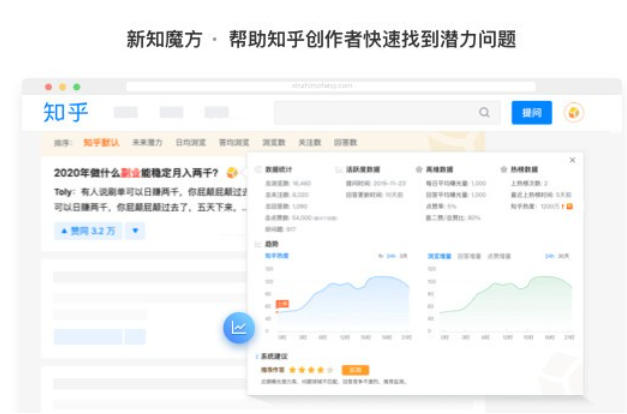Click the orange button beside rating stars

click(355, 370)
